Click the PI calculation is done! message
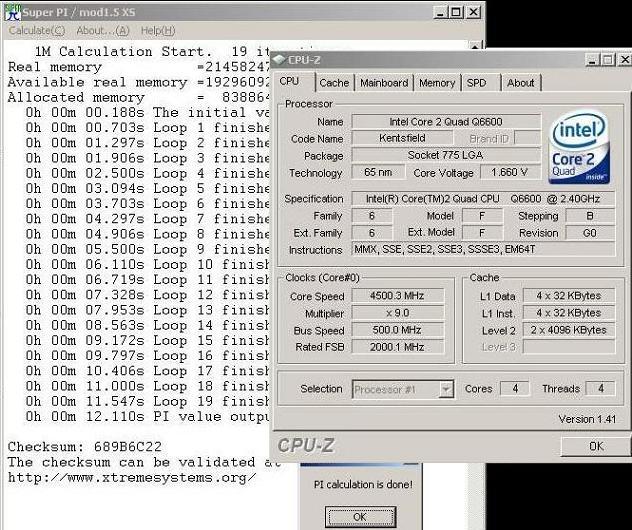Screen dimensions: 632x530 click(x=363, y=484)
